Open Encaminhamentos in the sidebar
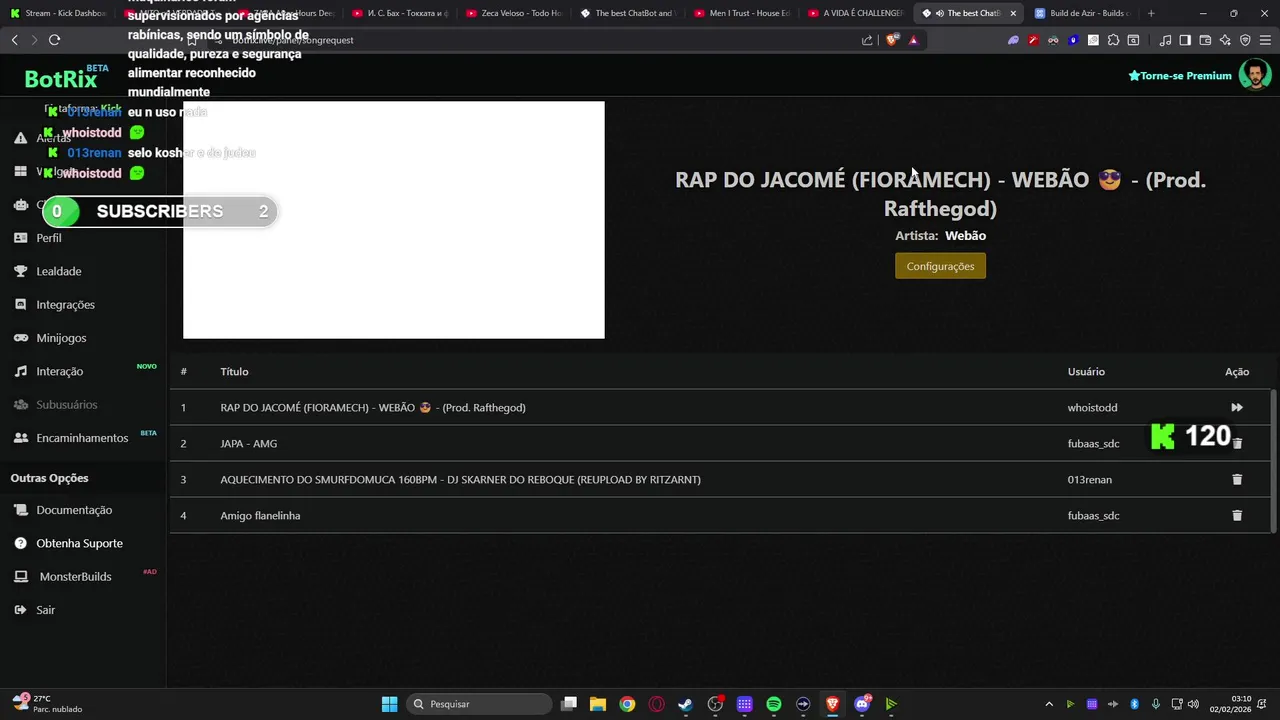Viewport: 1280px width, 720px height. point(82,438)
